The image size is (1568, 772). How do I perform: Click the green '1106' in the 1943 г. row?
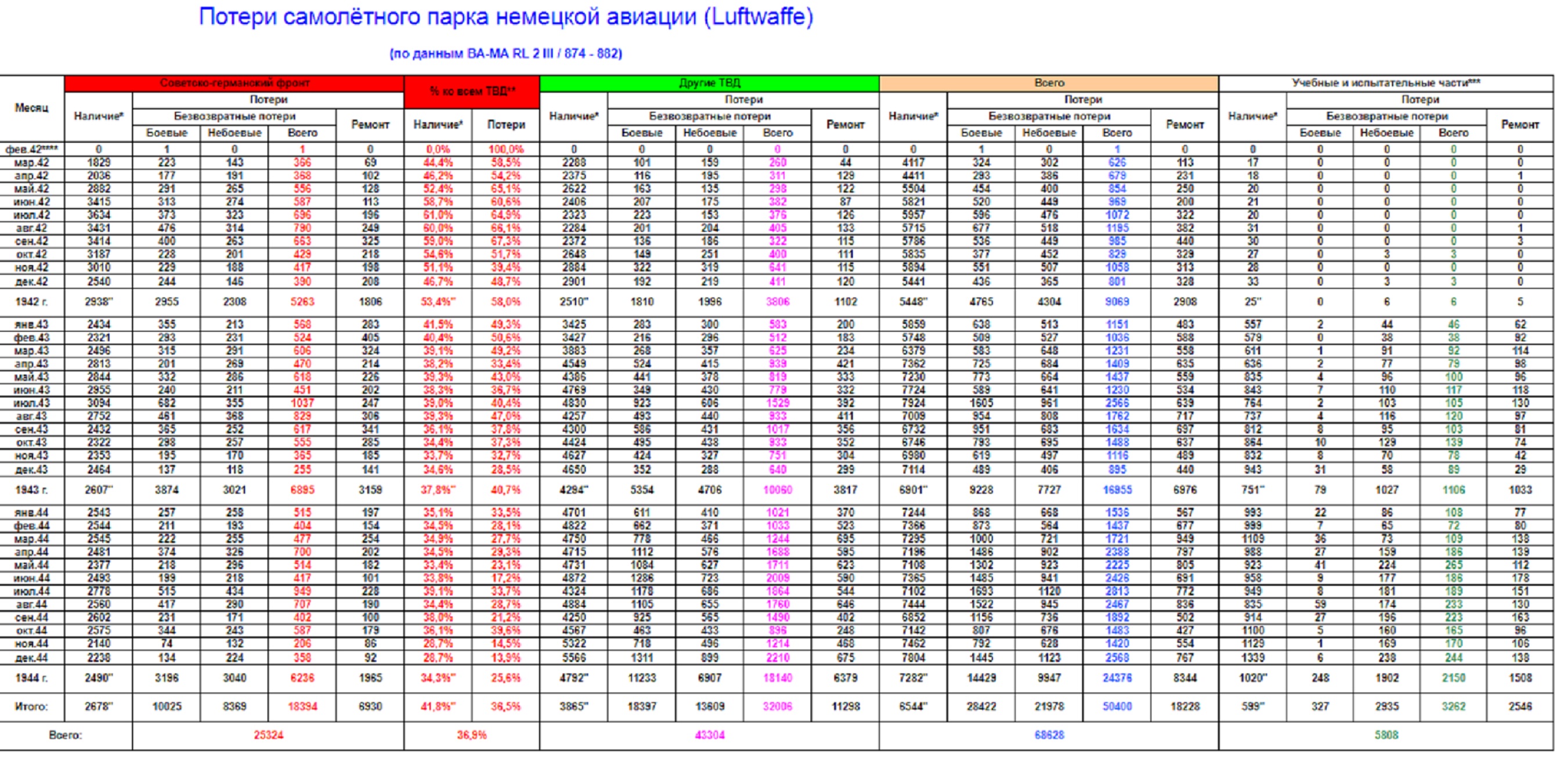[1453, 490]
